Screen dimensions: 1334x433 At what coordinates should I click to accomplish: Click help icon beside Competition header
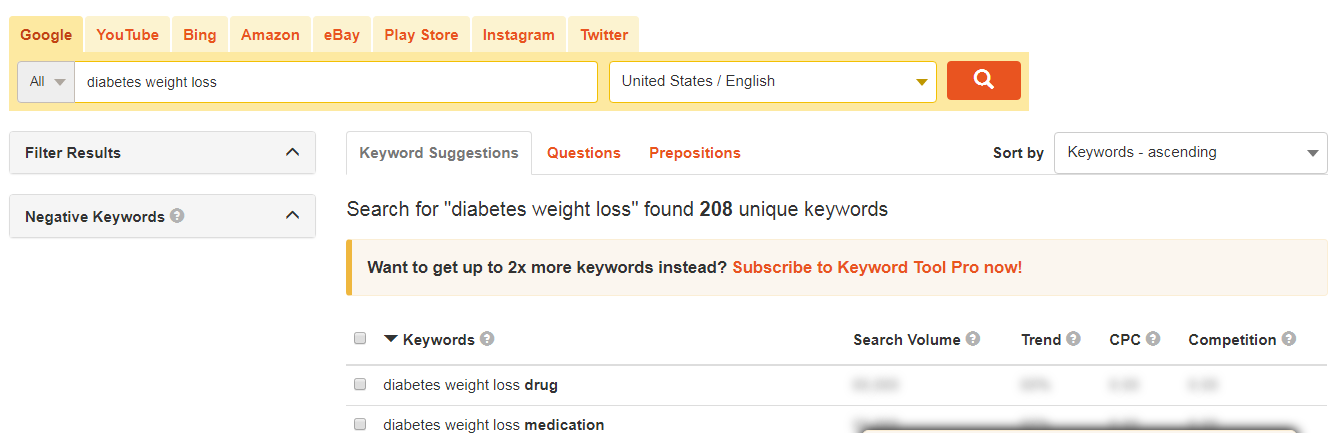[x=1289, y=339]
